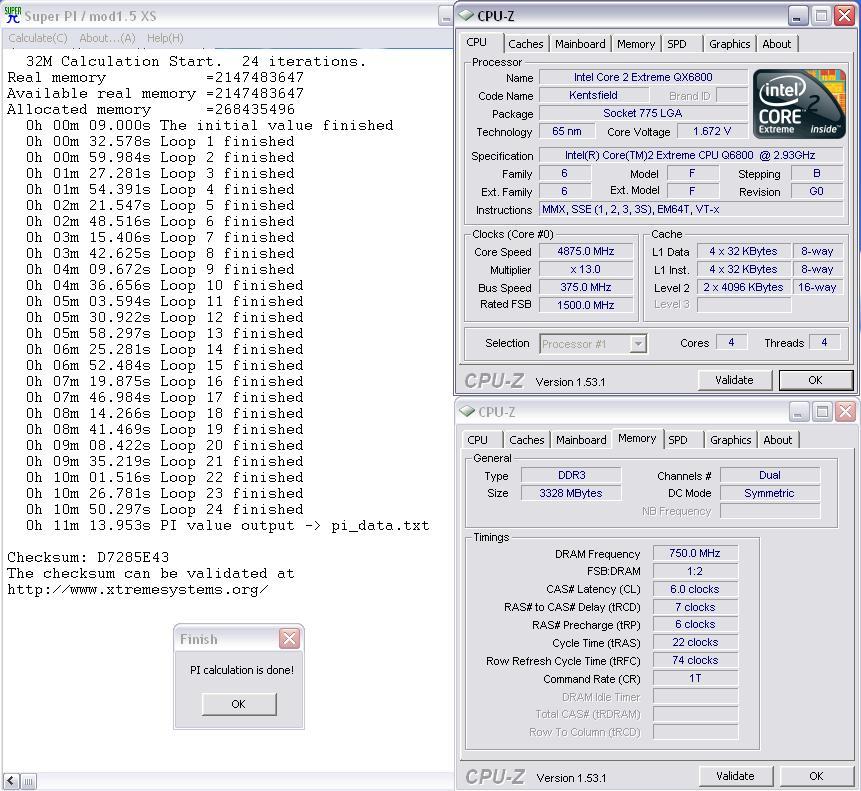This screenshot has width=861, height=791.
Task: Switch to Mainboard tab in top CPU-Z window
Action: pyautogui.click(x=580, y=44)
